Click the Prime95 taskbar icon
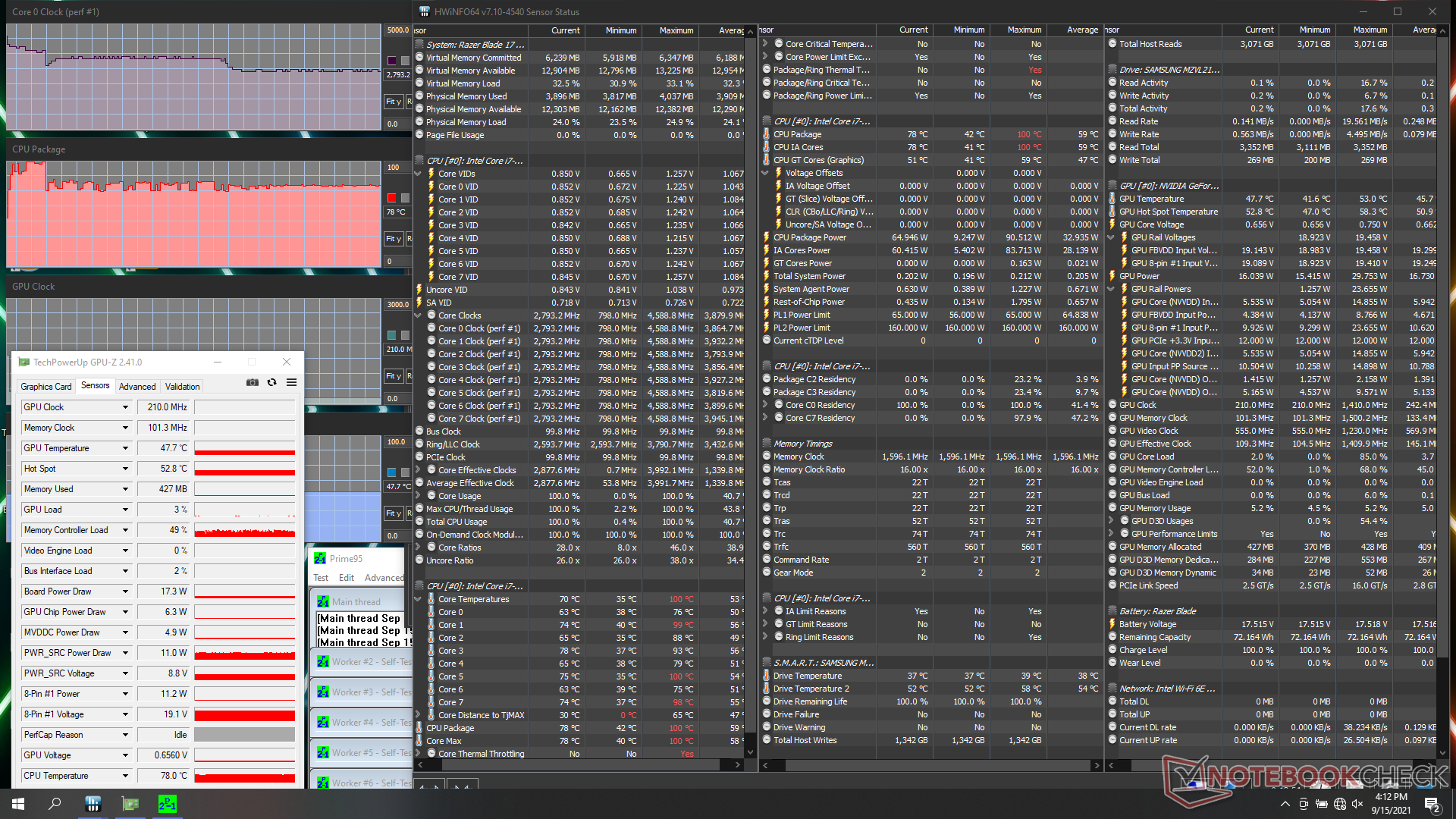Image resolution: width=1456 pixels, height=819 pixels. (x=167, y=804)
